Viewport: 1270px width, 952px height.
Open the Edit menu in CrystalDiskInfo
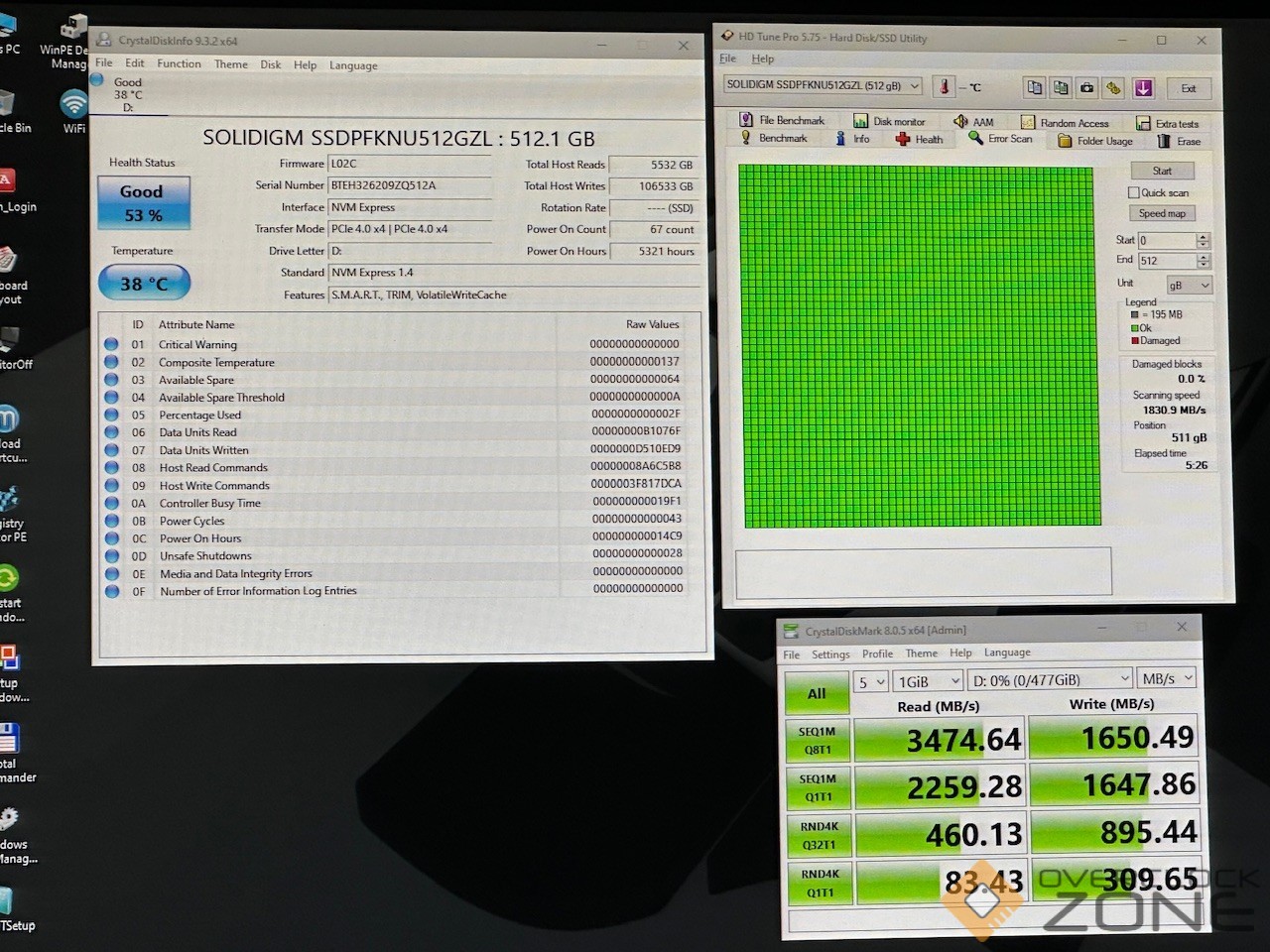point(135,62)
